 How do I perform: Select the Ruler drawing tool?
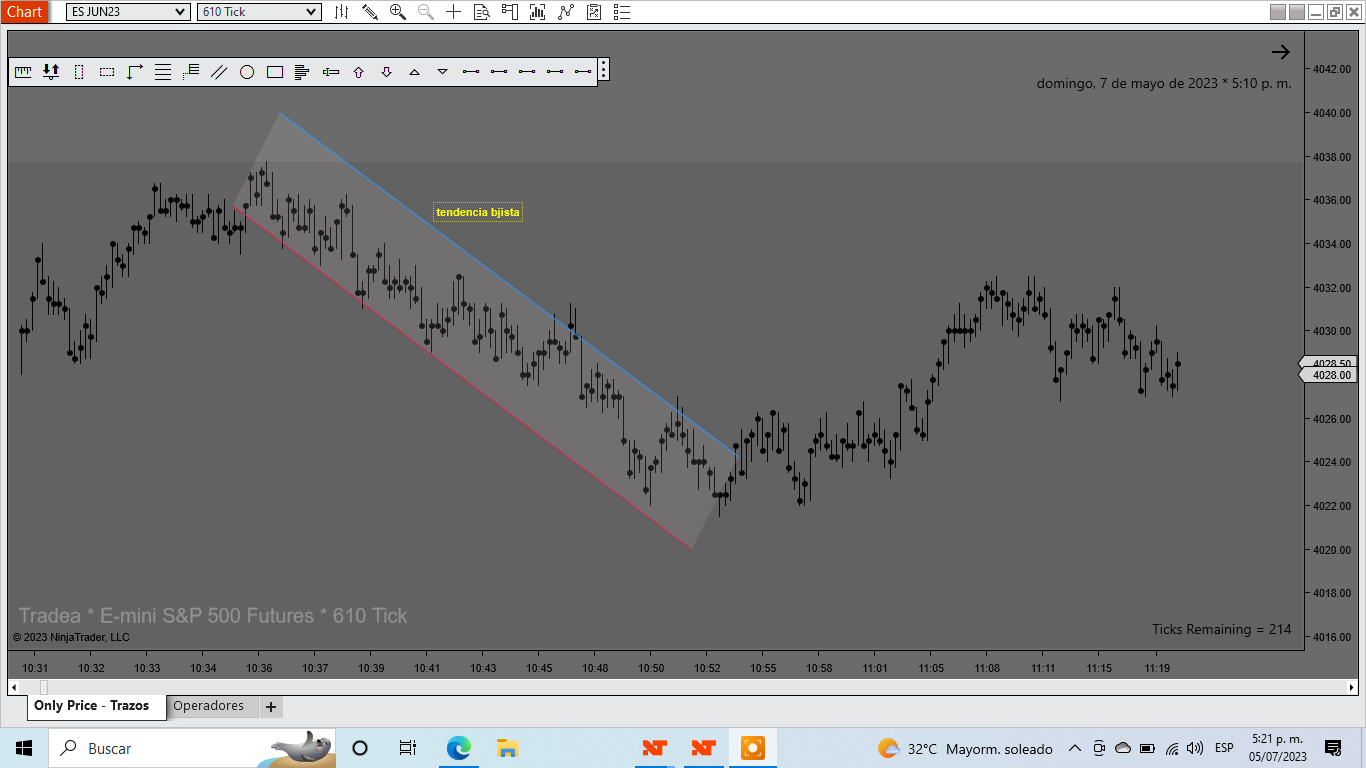tap(23, 72)
